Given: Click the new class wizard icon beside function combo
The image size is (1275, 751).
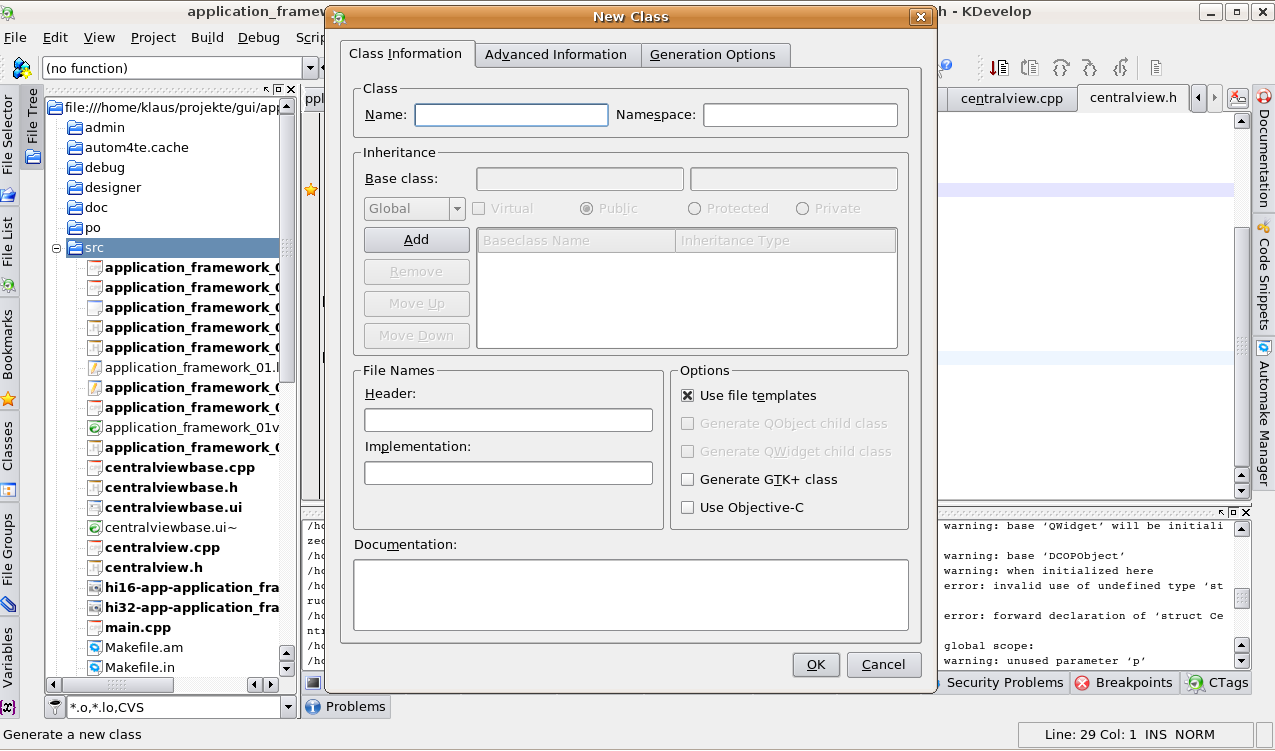Looking at the screenshot, I should pos(21,68).
